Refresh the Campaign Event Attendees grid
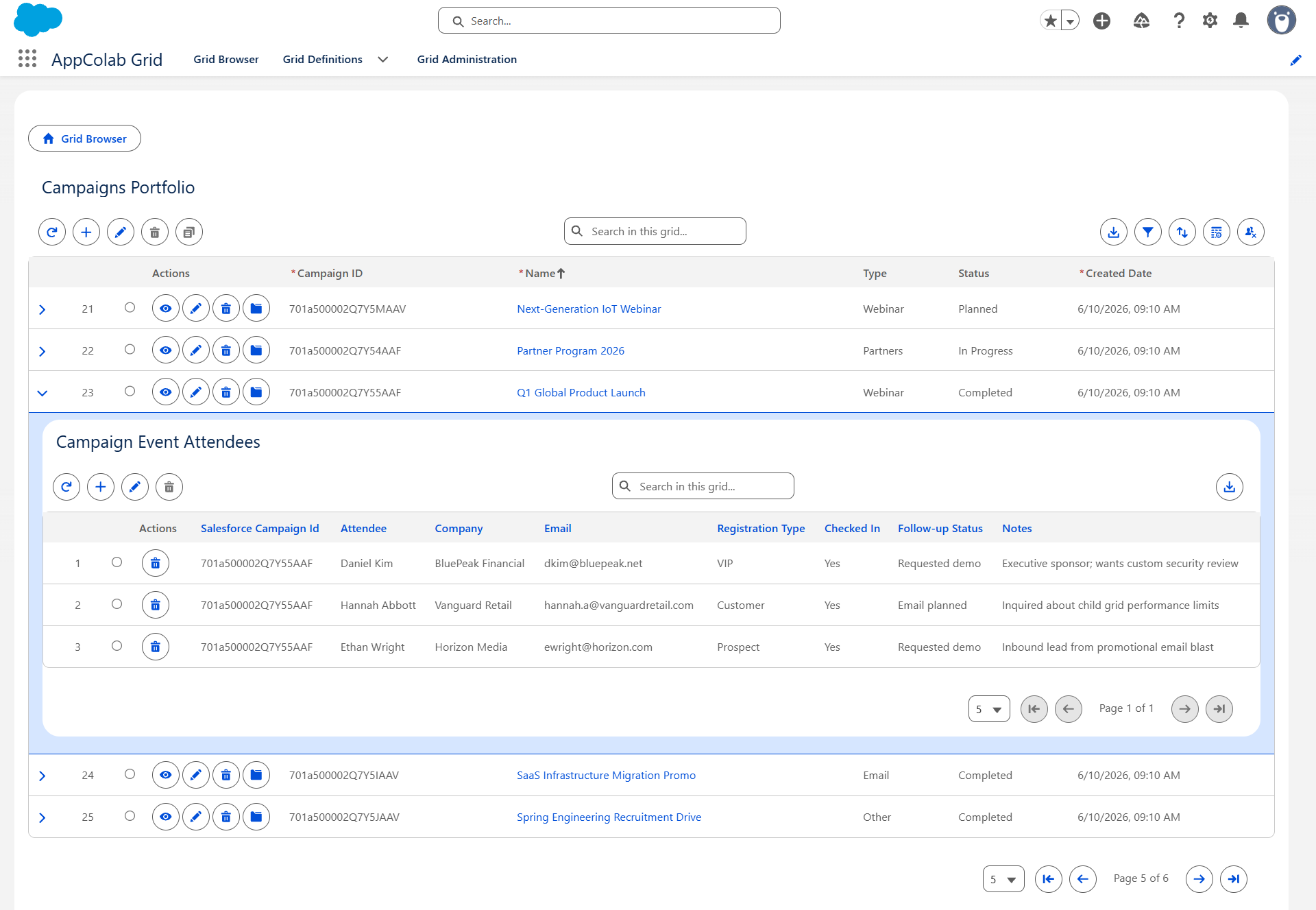Screen dimensions: 1316x910 coord(66,487)
